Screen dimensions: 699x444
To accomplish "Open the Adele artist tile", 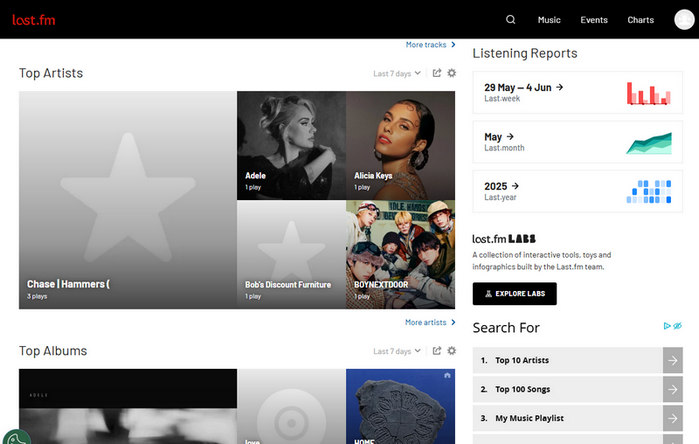I will click(x=292, y=145).
